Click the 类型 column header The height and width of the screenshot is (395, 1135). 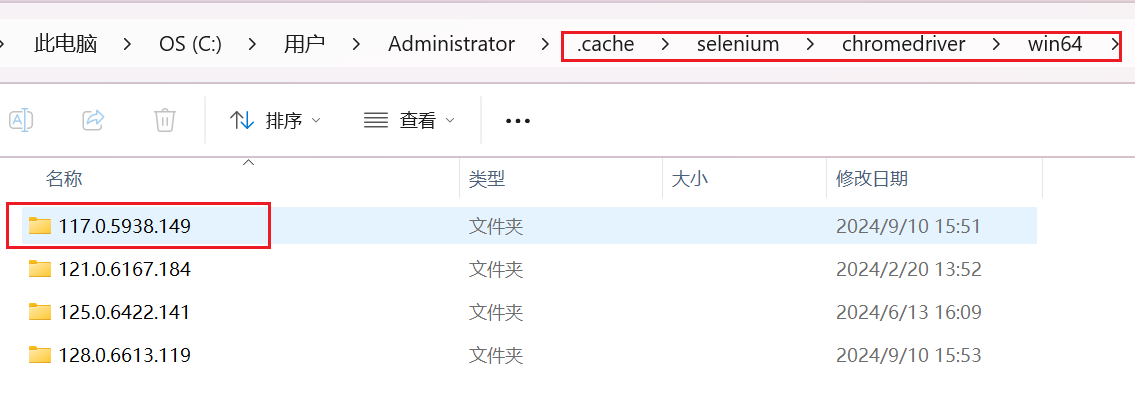pyautogui.click(x=486, y=179)
